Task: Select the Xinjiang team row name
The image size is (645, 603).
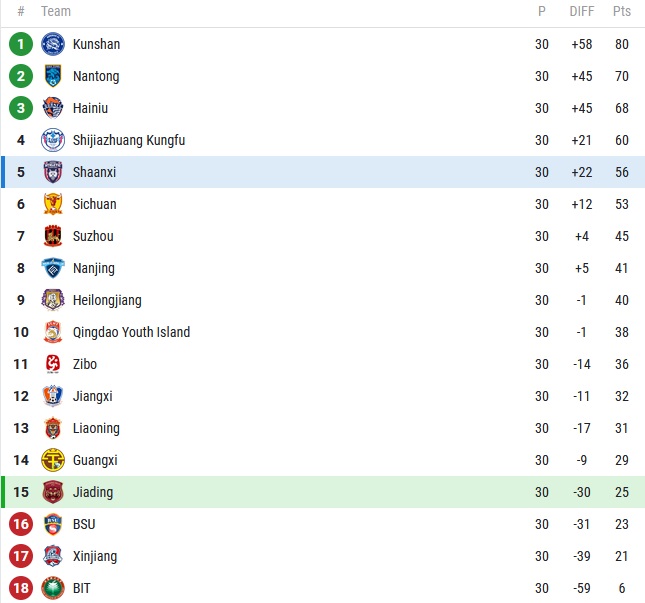Action: click(95, 556)
